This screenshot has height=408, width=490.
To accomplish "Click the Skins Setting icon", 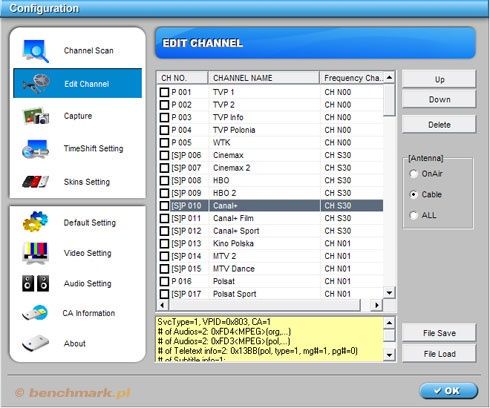I will 35,182.
